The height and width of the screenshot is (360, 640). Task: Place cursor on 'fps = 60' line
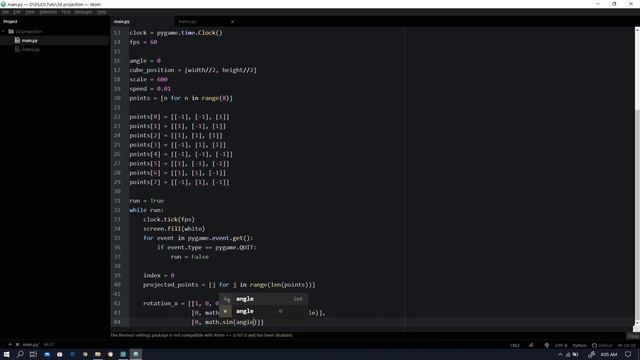pyautogui.click(x=143, y=42)
